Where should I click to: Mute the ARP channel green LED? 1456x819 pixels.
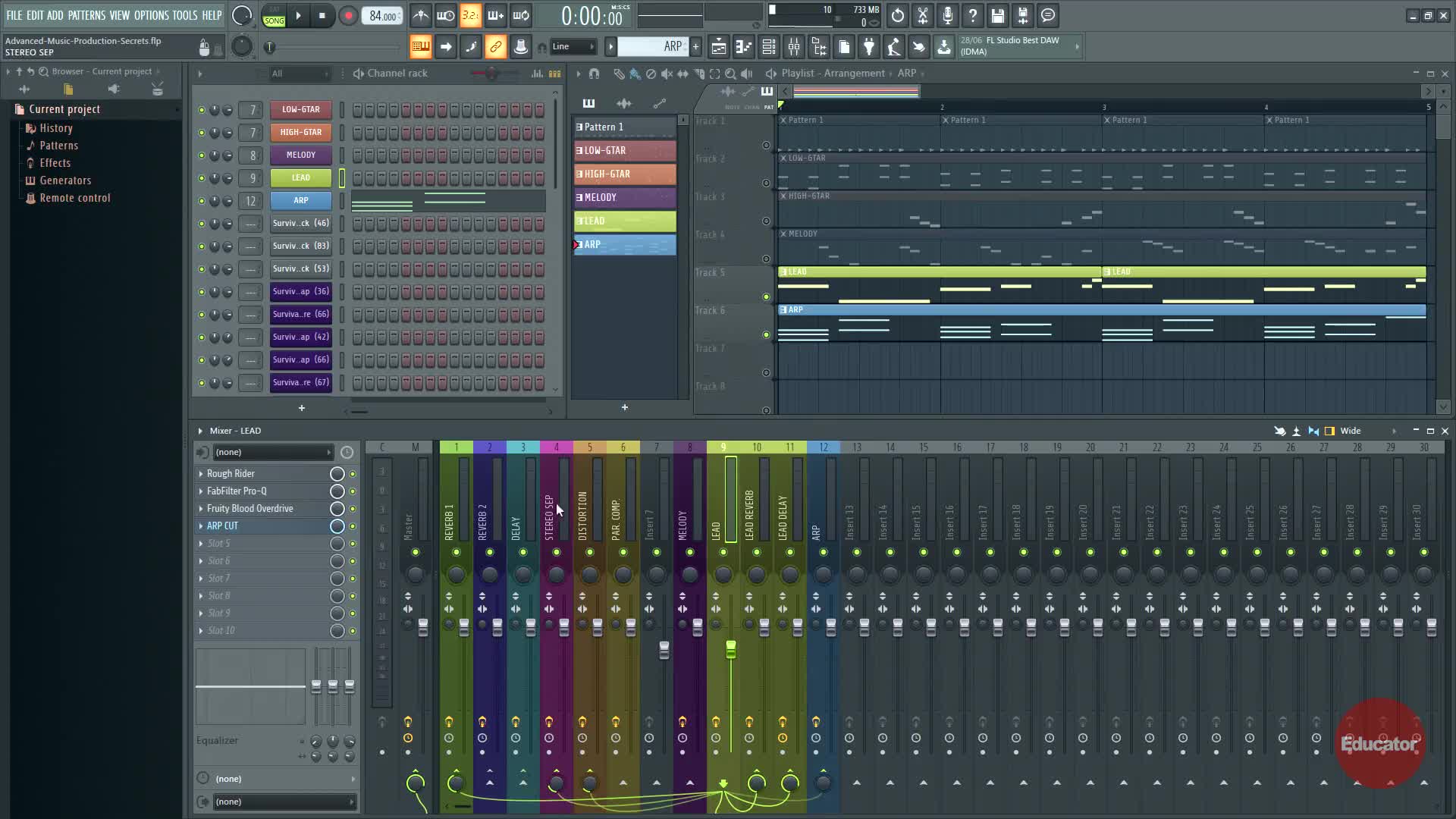pyautogui.click(x=202, y=201)
